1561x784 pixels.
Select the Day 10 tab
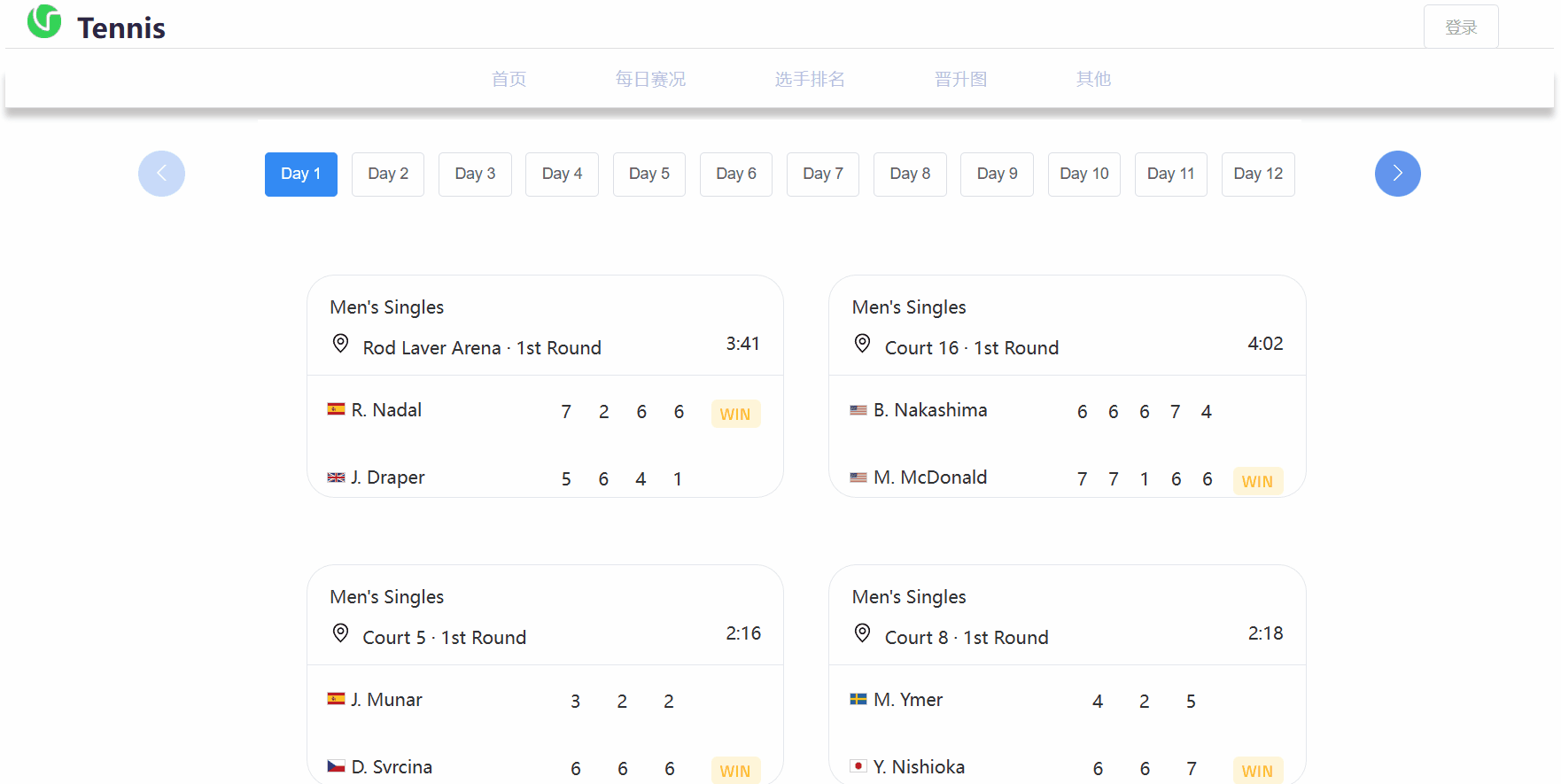(1084, 175)
